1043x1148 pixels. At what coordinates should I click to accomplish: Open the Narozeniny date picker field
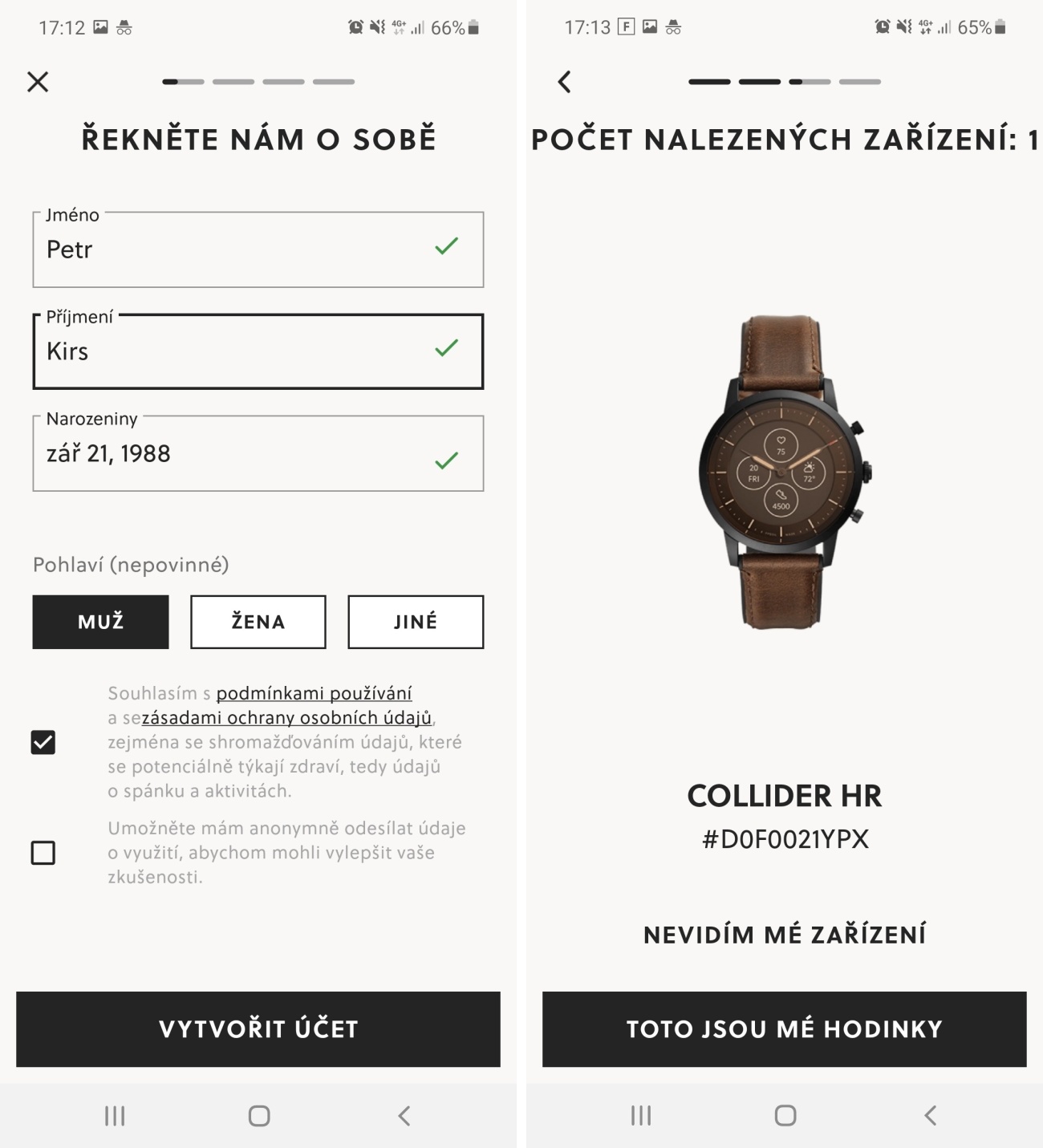(x=258, y=453)
